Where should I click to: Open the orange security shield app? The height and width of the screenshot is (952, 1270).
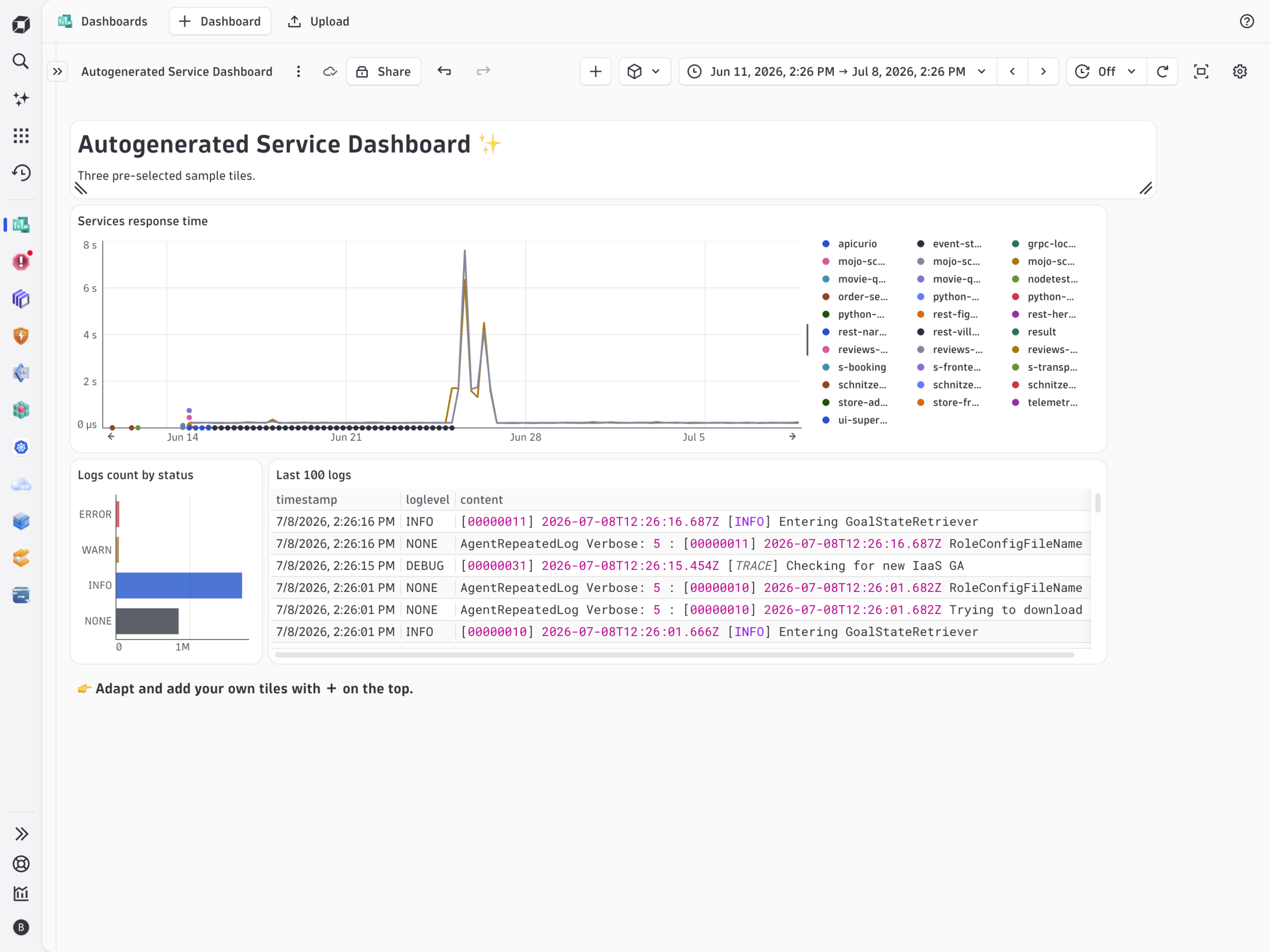(x=21, y=336)
